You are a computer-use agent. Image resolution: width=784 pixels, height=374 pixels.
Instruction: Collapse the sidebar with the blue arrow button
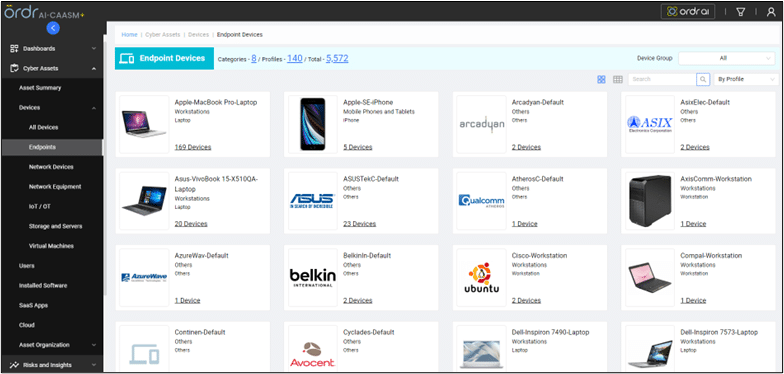tap(53, 28)
